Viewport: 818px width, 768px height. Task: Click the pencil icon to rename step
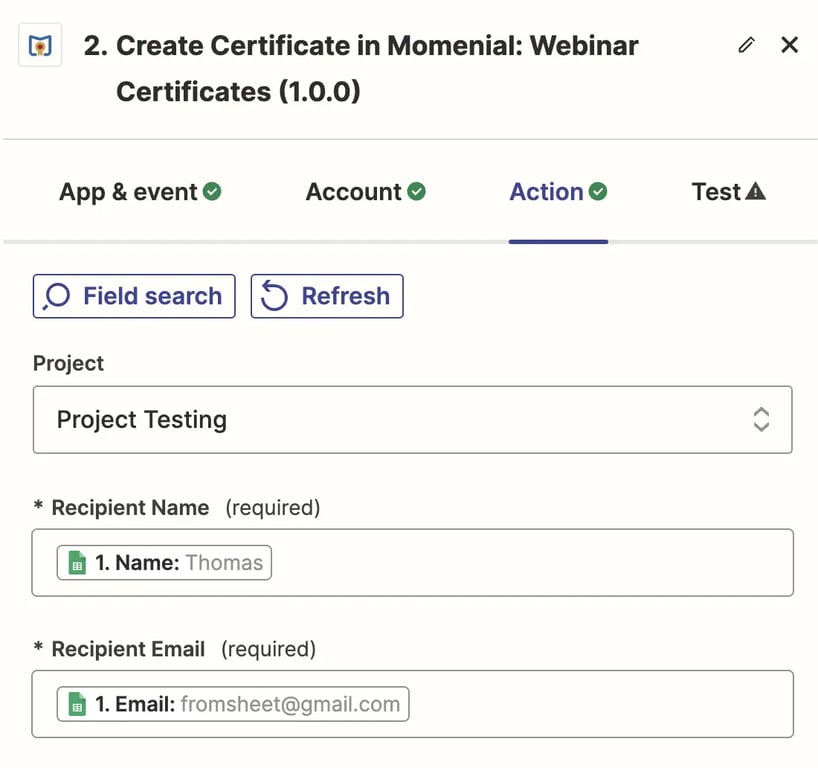(x=746, y=45)
